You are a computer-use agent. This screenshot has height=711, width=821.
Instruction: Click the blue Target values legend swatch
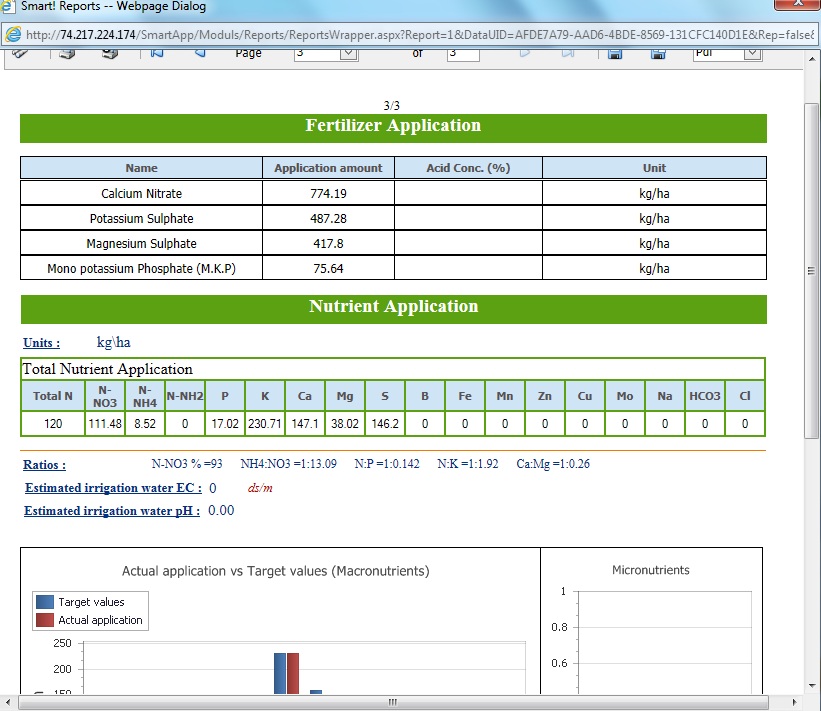click(45, 602)
